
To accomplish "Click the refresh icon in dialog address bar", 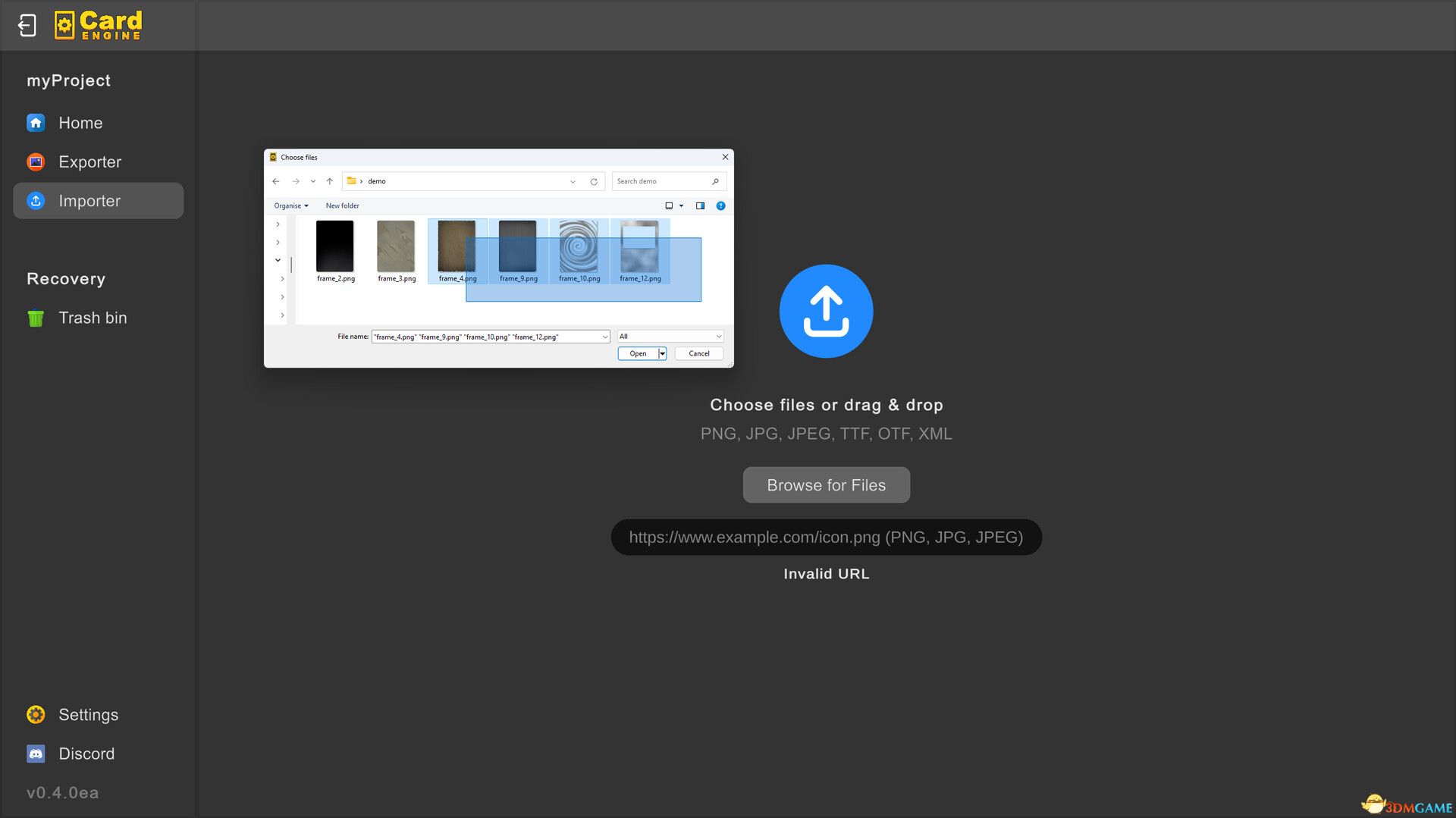I will (594, 182).
